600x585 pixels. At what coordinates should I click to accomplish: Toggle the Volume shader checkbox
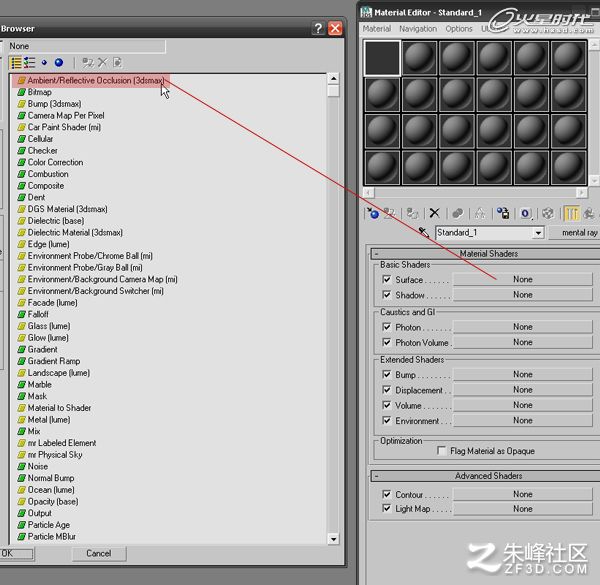[386, 405]
